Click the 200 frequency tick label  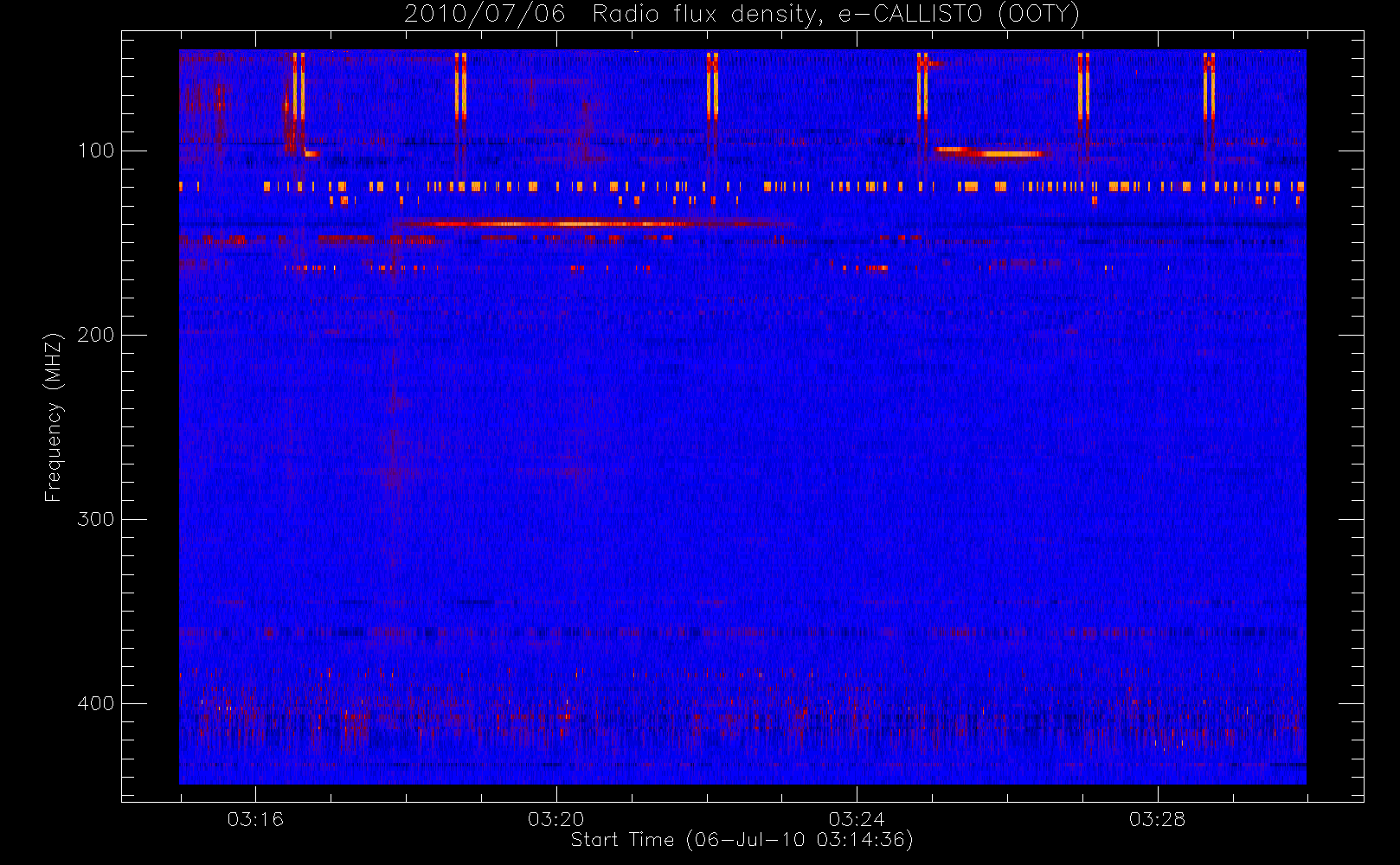pos(96,335)
